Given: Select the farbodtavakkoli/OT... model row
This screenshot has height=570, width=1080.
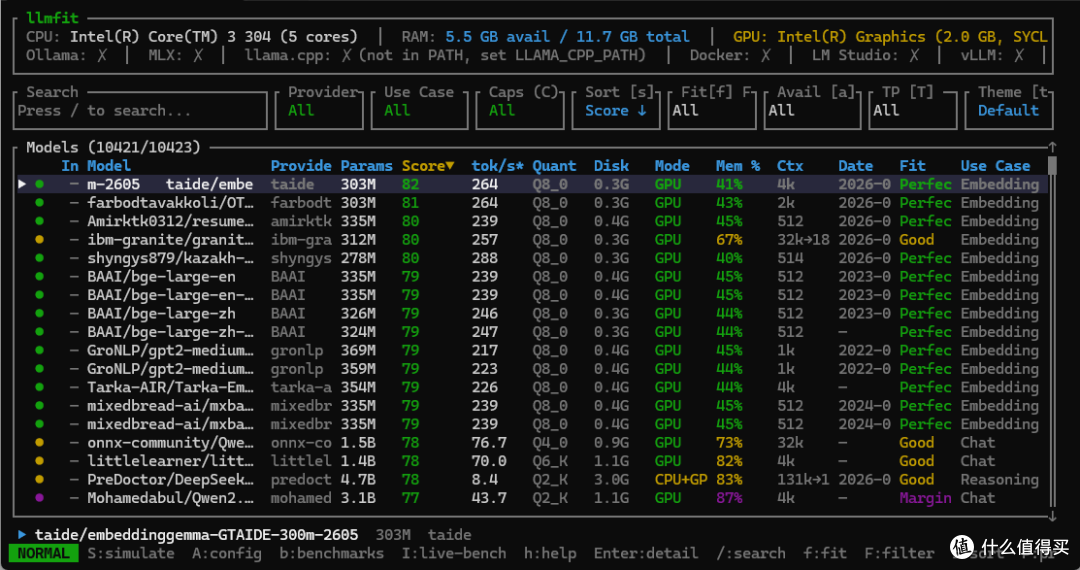Looking at the screenshot, I should (532, 203).
